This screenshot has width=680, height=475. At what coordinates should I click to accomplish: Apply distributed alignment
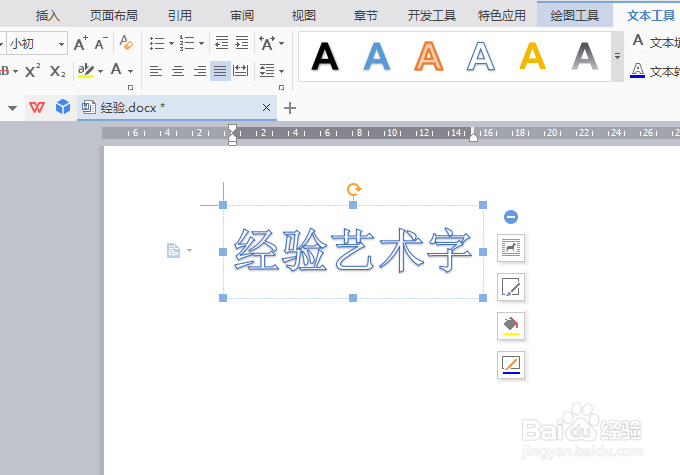click(241, 71)
